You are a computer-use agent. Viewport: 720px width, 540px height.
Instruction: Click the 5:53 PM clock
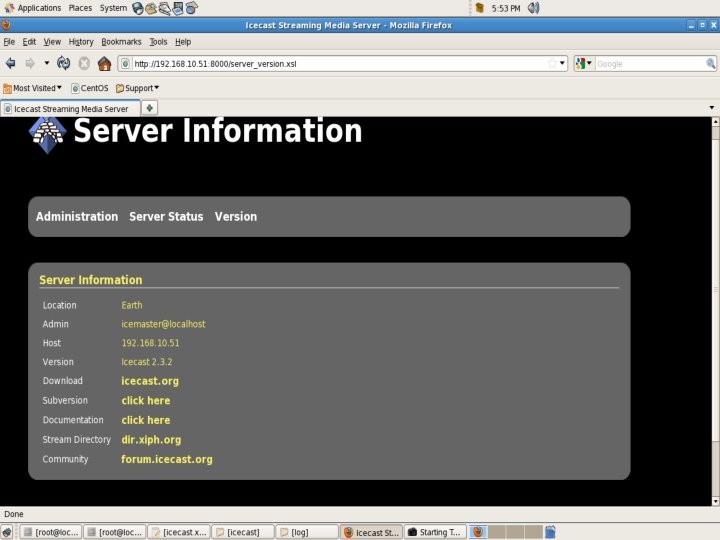pos(506,8)
